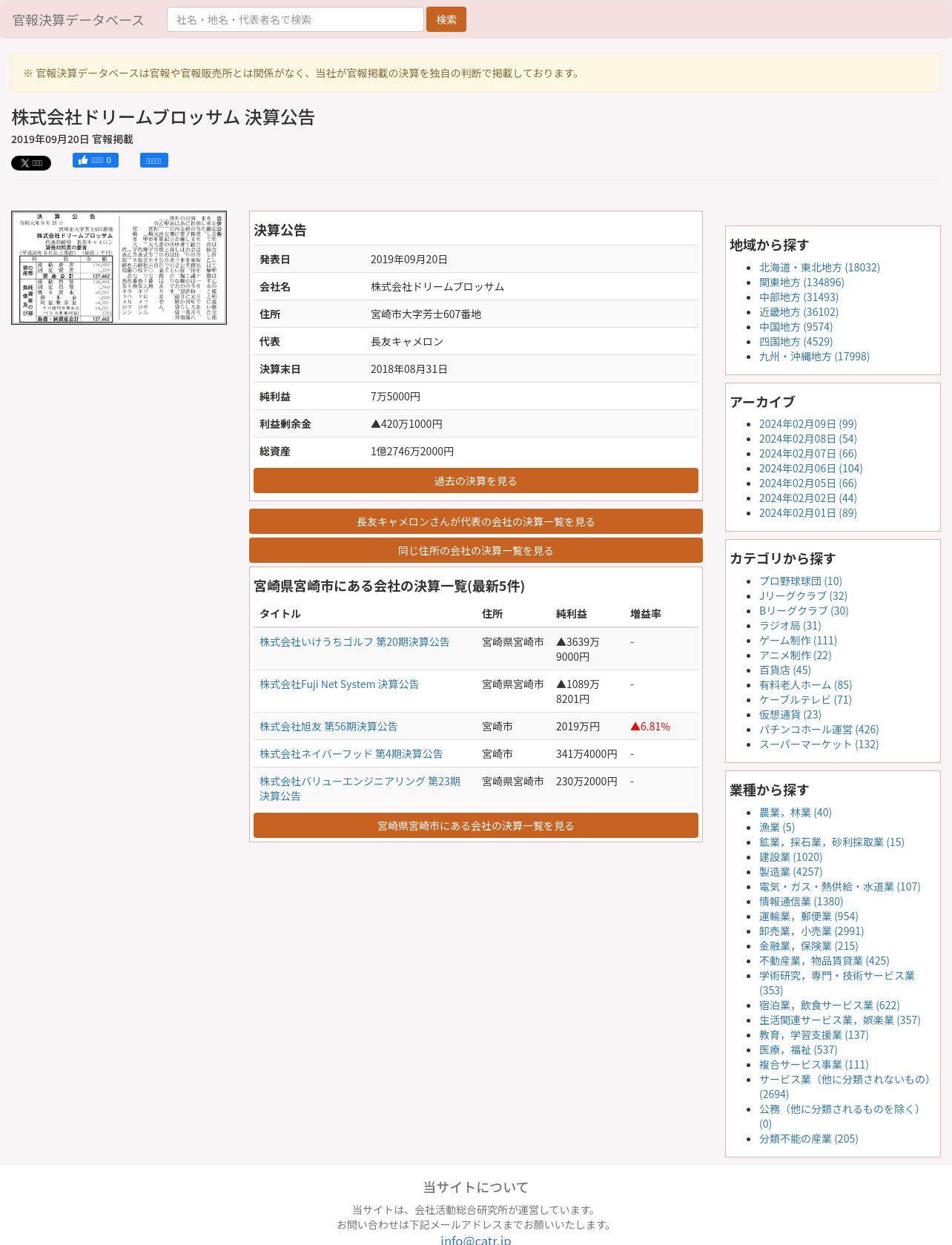The image size is (952, 1245).
Task: Browse 漁業 (5) industry
Action: click(x=777, y=828)
